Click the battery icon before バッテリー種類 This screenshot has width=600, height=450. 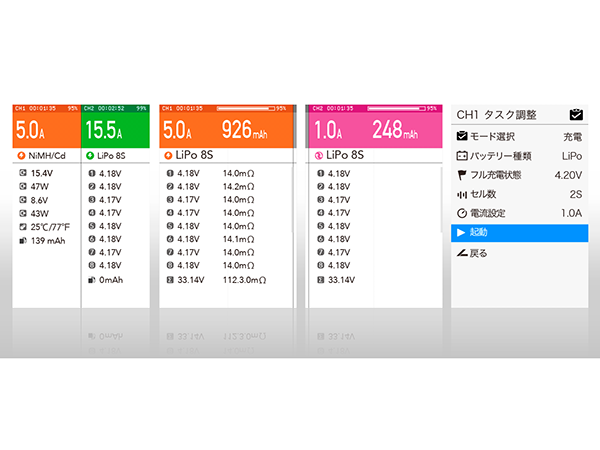(x=462, y=155)
